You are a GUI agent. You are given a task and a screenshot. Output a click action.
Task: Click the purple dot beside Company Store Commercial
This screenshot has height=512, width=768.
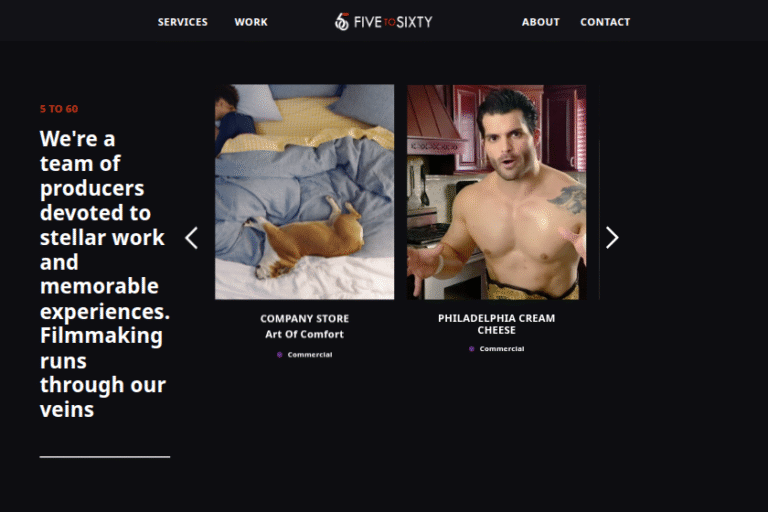280,355
